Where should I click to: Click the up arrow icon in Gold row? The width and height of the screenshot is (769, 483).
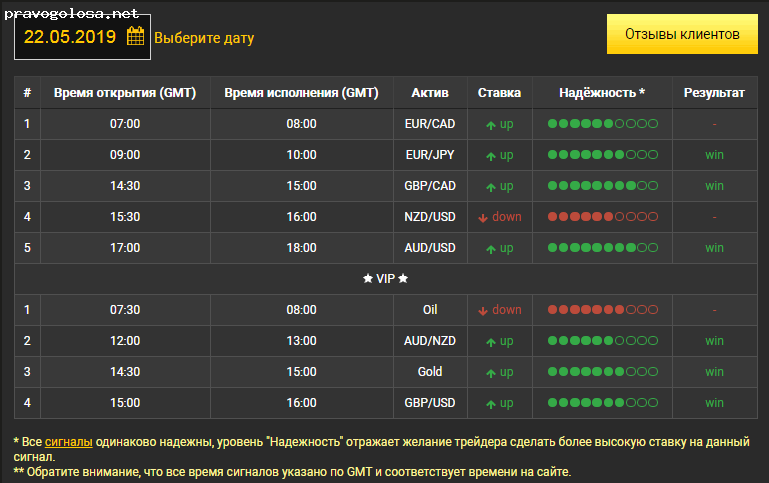490,373
